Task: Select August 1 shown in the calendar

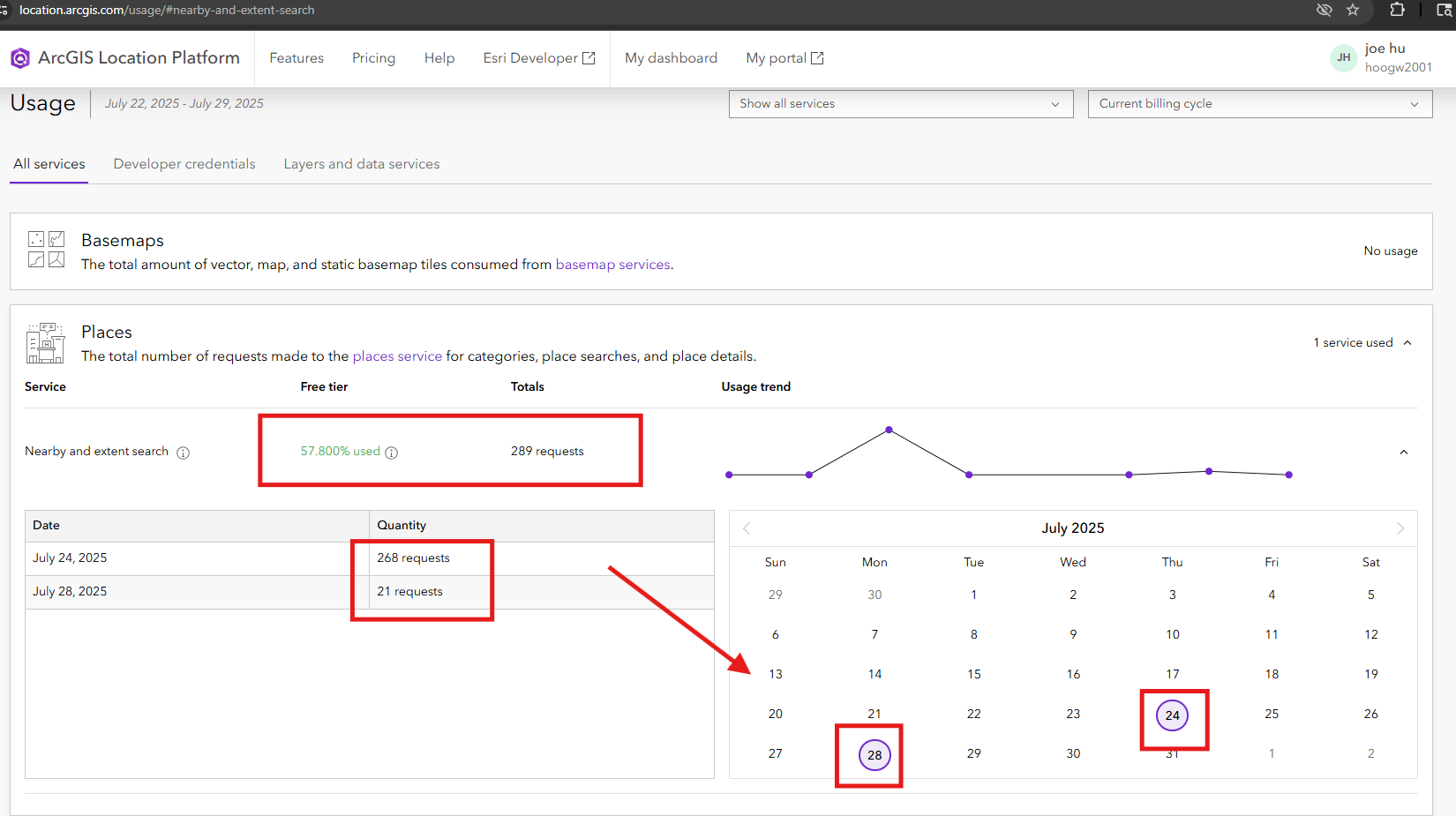Action: coord(1271,753)
